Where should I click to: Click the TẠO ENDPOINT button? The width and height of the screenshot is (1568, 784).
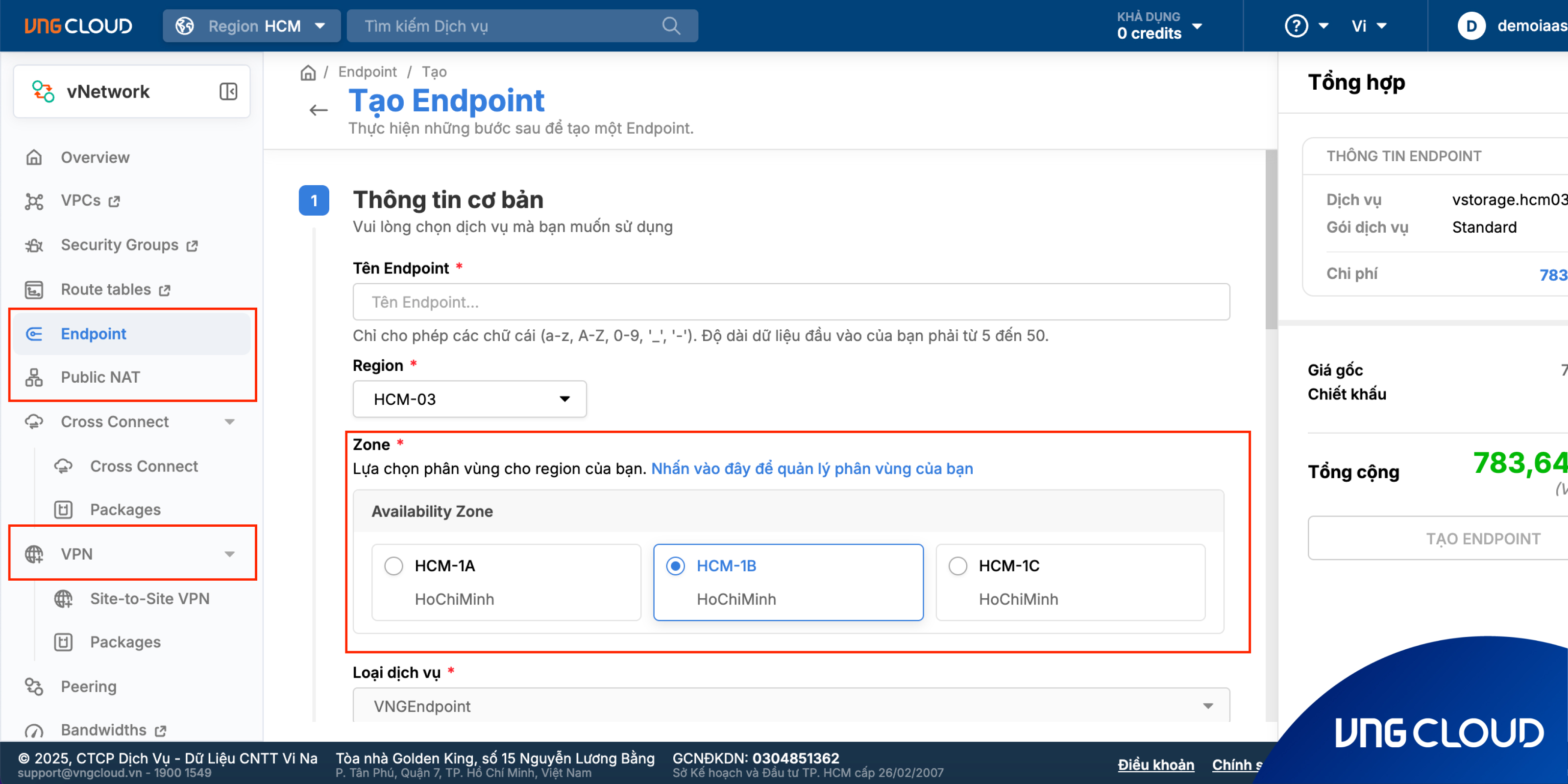[x=1483, y=539]
